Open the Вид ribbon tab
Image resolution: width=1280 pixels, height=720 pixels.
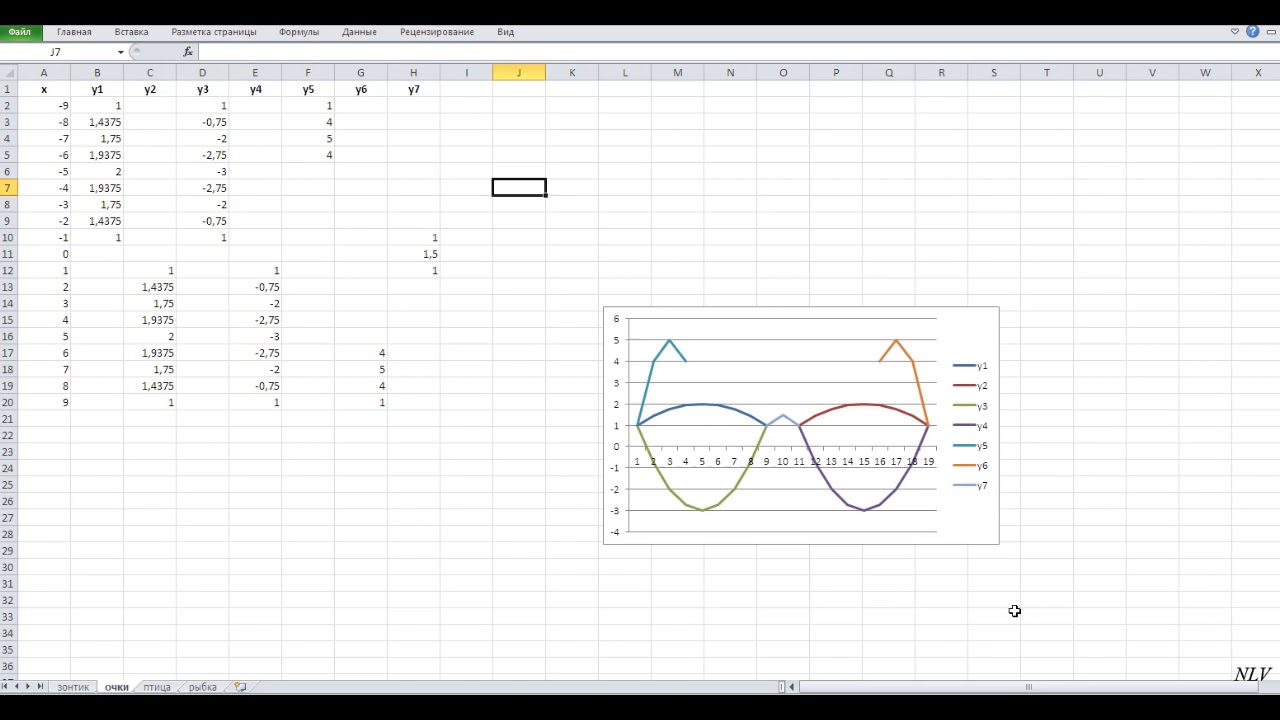pyautogui.click(x=506, y=32)
